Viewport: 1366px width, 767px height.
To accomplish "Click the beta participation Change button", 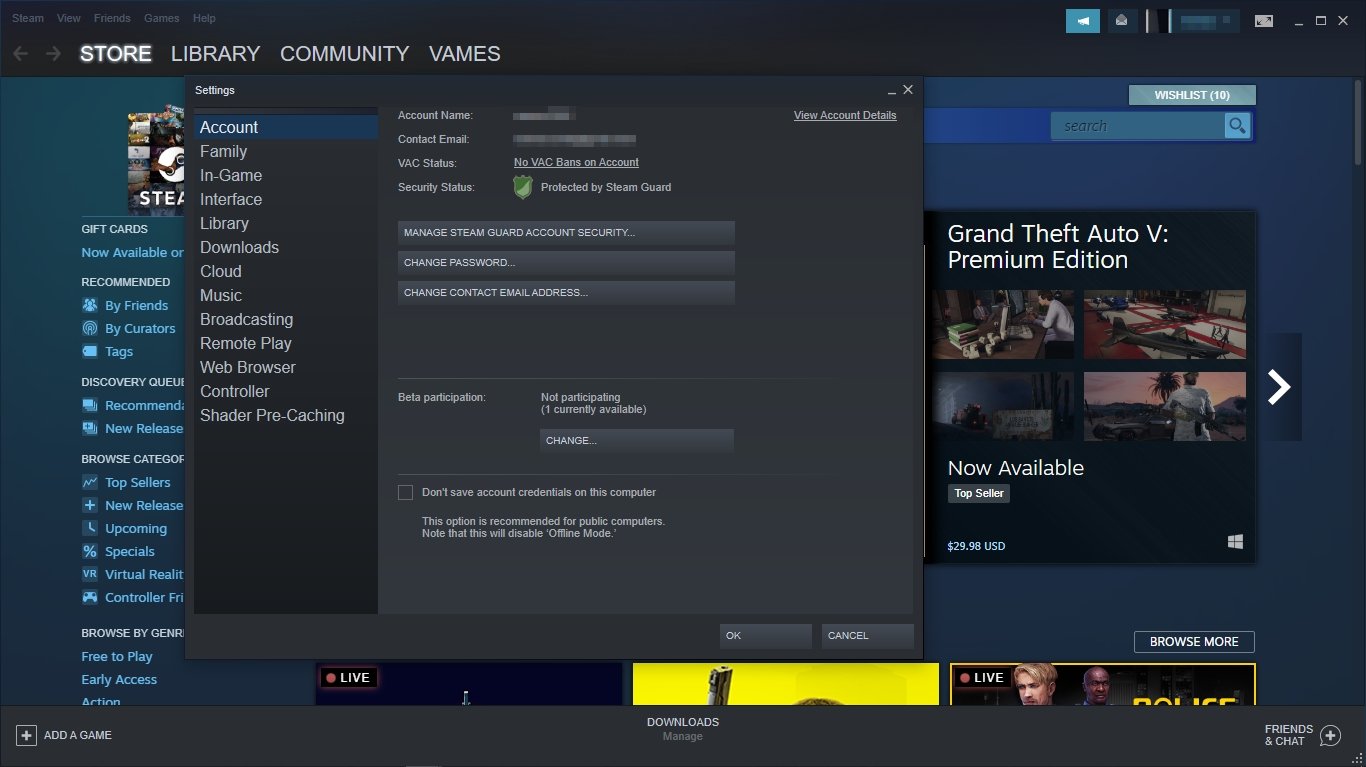I will [637, 440].
